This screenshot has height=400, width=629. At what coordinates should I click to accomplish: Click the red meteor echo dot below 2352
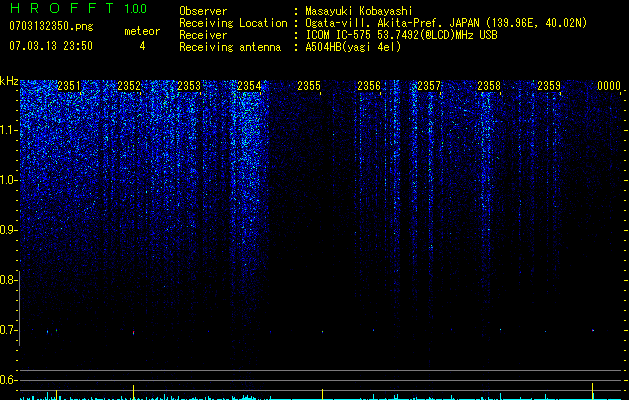click(134, 333)
